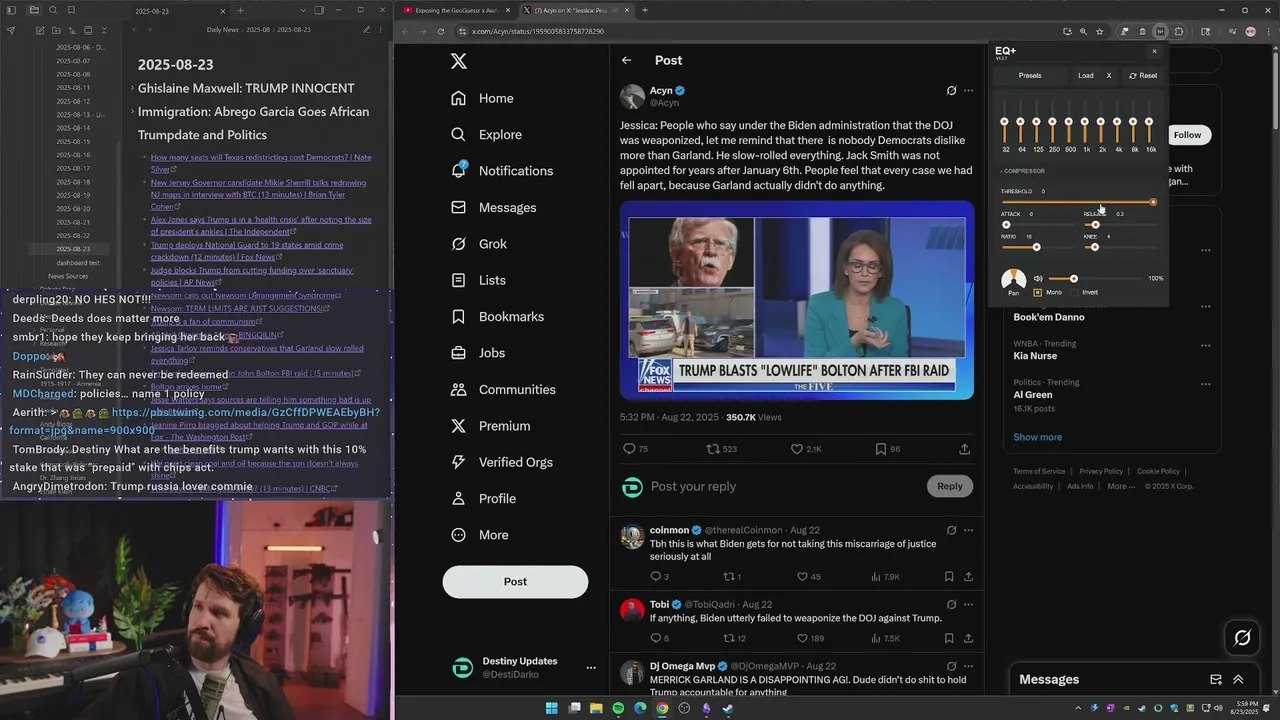The image size is (1280, 720).
Task: Select the Acyn on X browser tab
Action: click(578, 10)
